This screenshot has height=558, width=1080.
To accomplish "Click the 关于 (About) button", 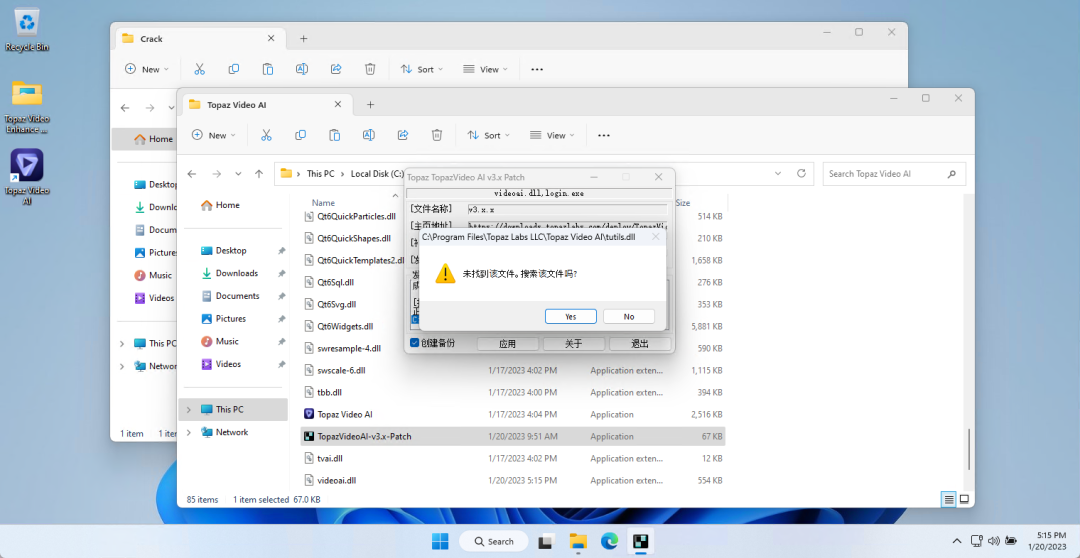I will coord(574,343).
